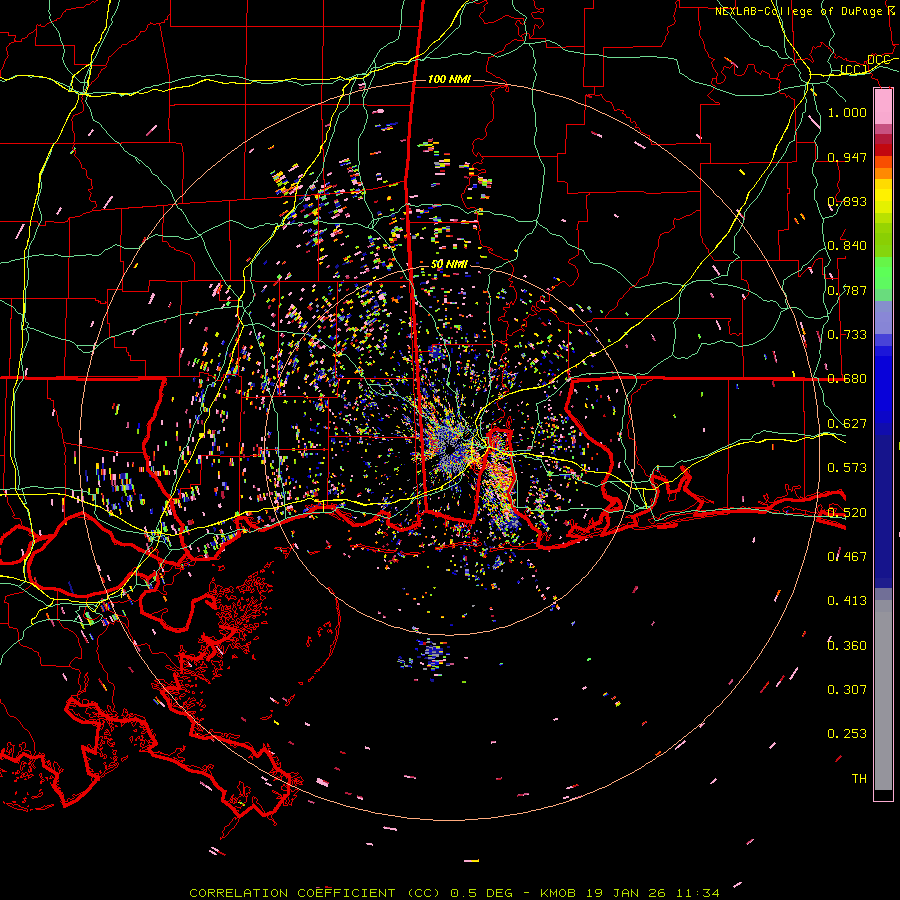Viewport: 900px width, 900px height.
Task: Click the Correlation Coefficient caption at bottom
Action: tap(454, 893)
